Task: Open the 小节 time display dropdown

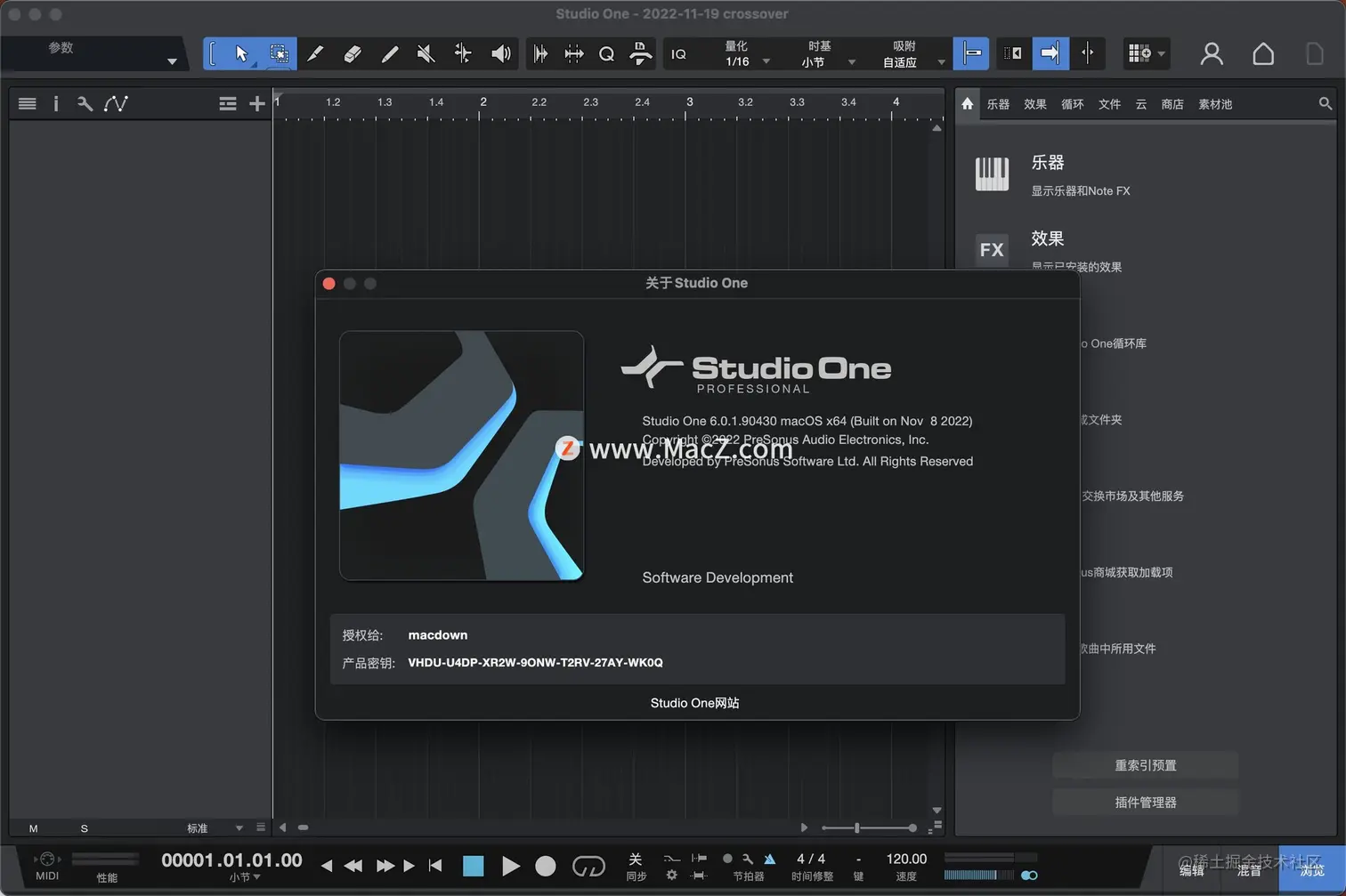Action: click(245, 877)
